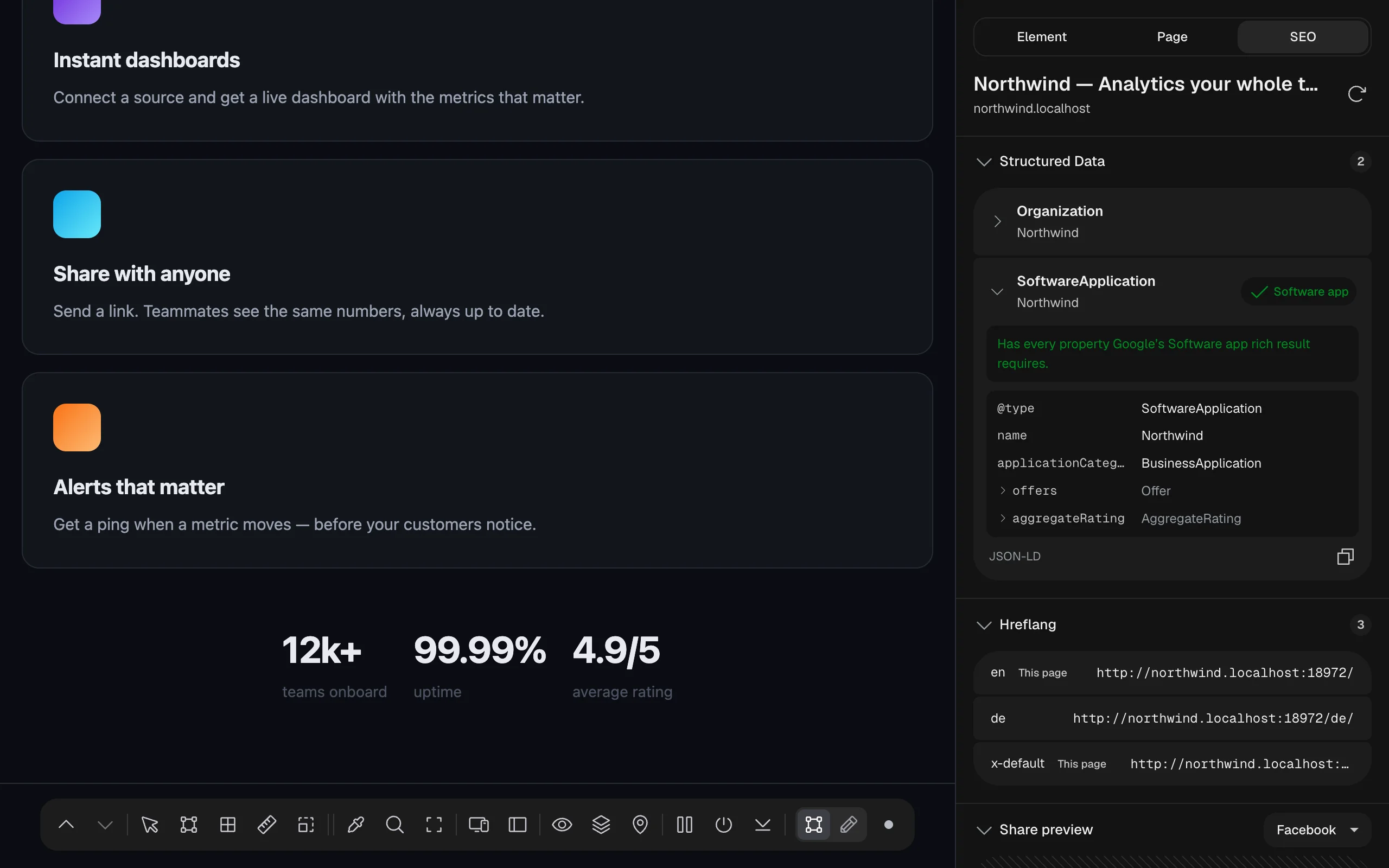Click the round dot record button
This screenshot has width=1389, height=868.
[x=889, y=825]
